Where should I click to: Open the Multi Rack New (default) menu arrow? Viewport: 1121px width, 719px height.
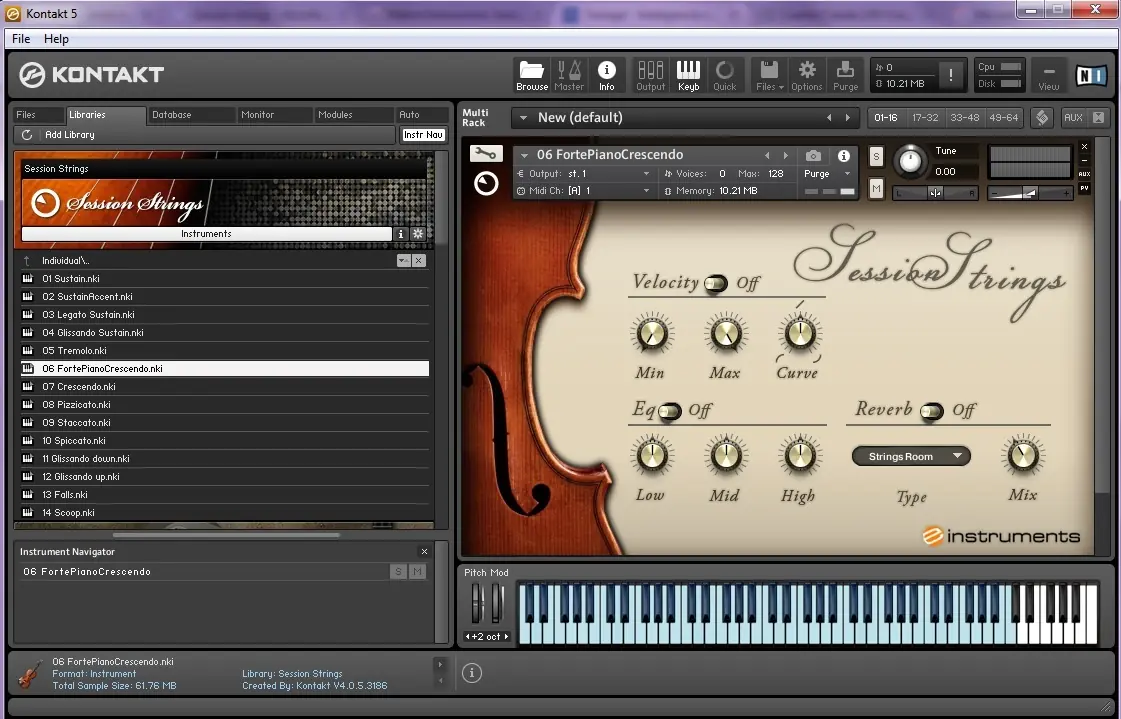(x=523, y=118)
